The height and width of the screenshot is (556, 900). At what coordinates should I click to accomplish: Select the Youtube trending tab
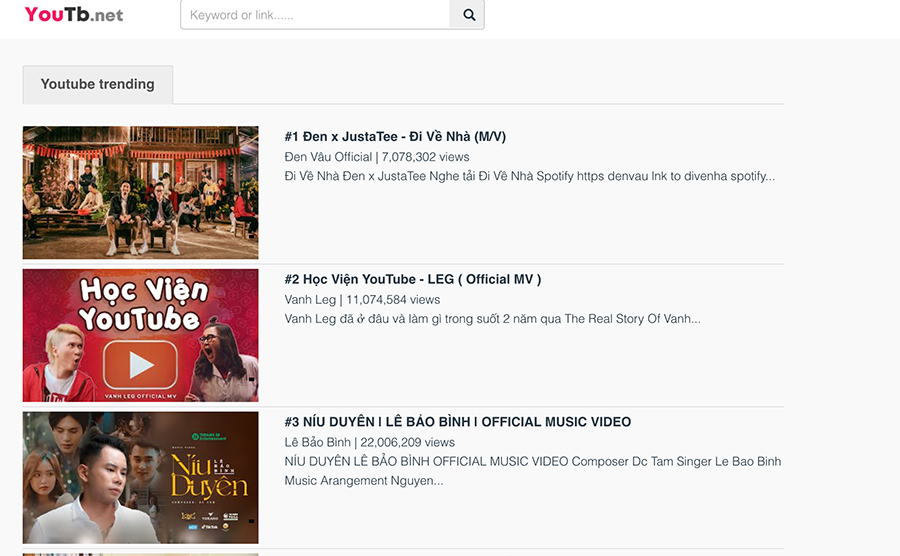[x=98, y=84]
